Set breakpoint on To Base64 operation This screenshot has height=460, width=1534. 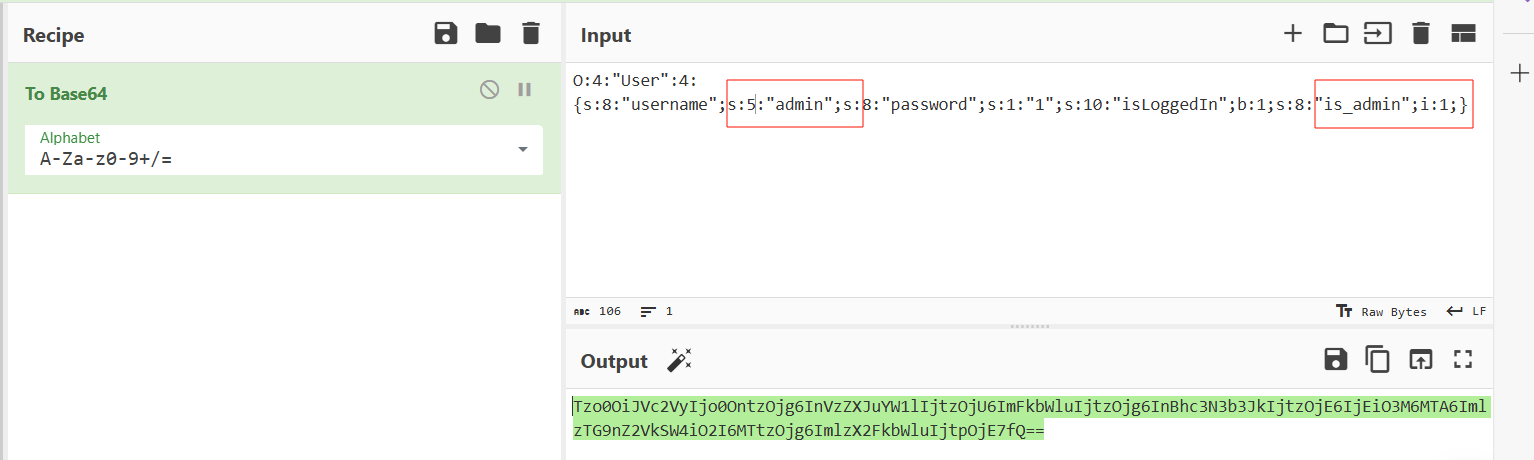524,90
